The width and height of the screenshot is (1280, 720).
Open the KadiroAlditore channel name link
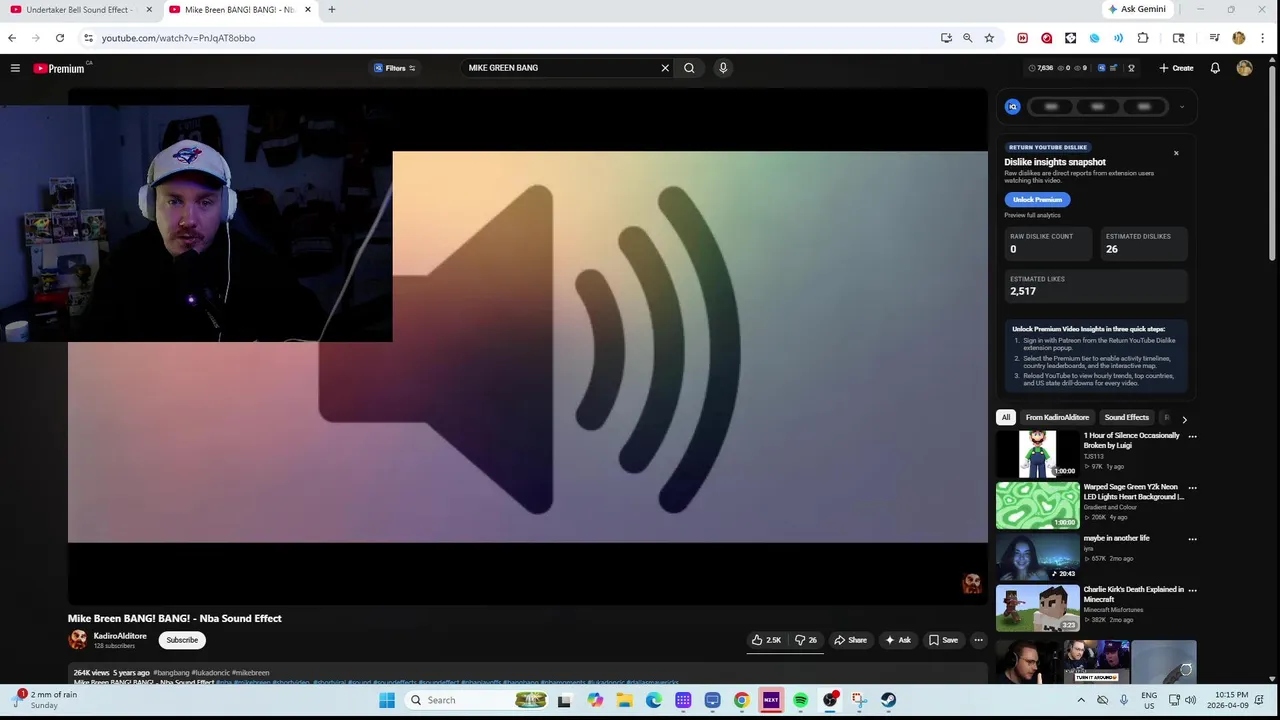point(120,636)
